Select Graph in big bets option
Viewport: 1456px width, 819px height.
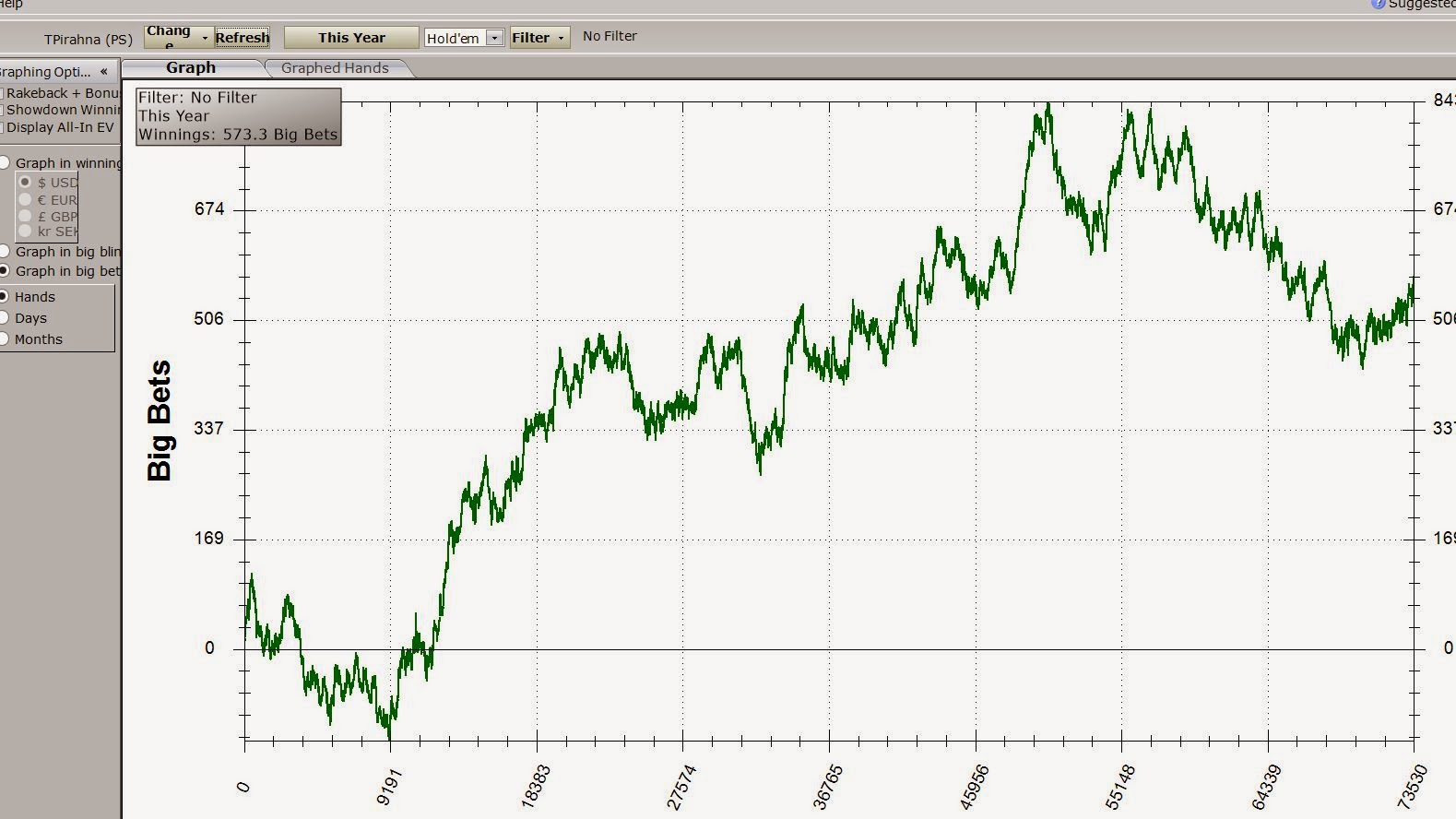coord(5,270)
